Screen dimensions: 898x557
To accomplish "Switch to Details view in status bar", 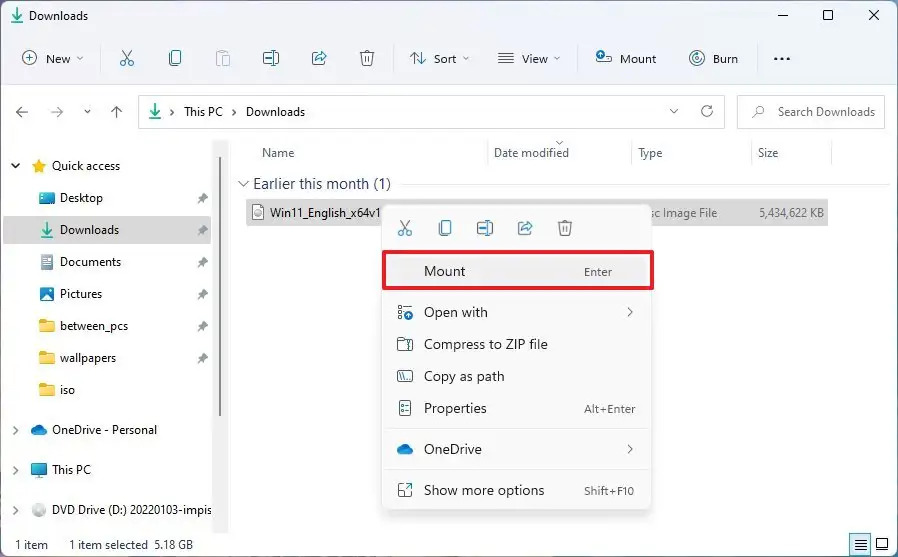I will [x=860, y=544].
